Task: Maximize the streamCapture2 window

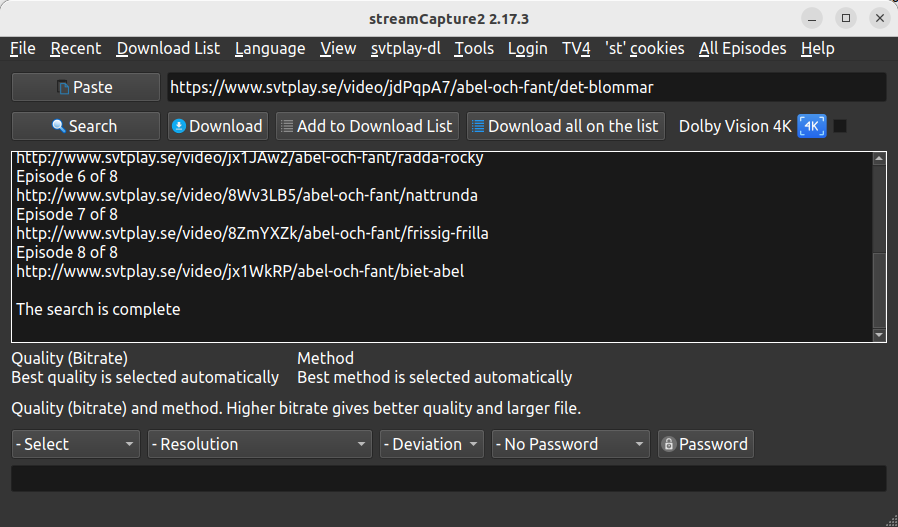Action: (846, 19)
